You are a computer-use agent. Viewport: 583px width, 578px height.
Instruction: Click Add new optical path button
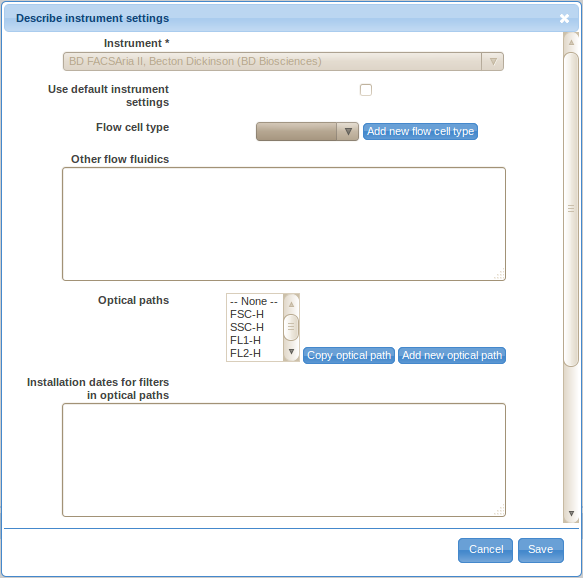pos(452,355)
